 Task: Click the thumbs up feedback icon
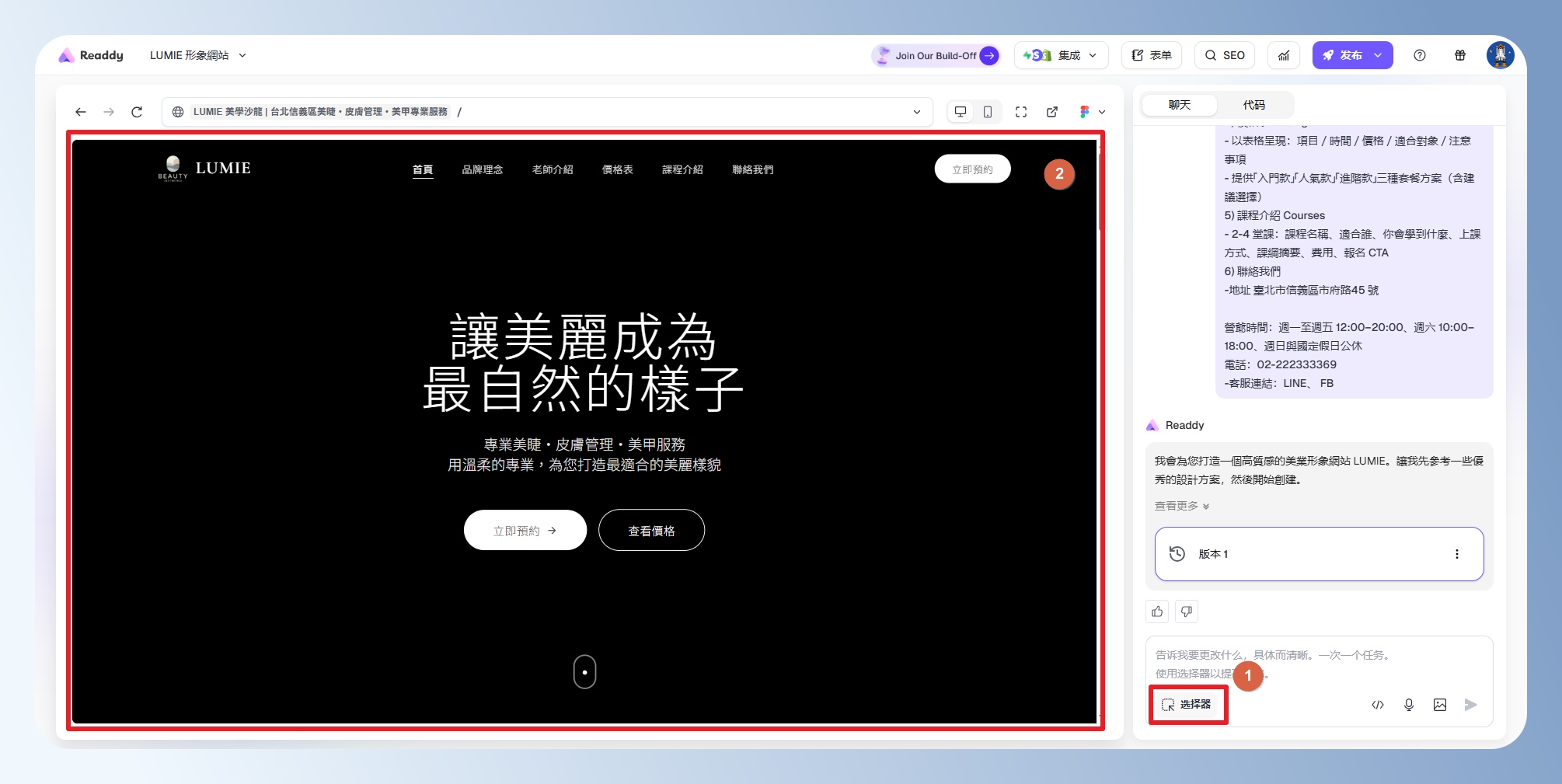(x=1157, y=612)
